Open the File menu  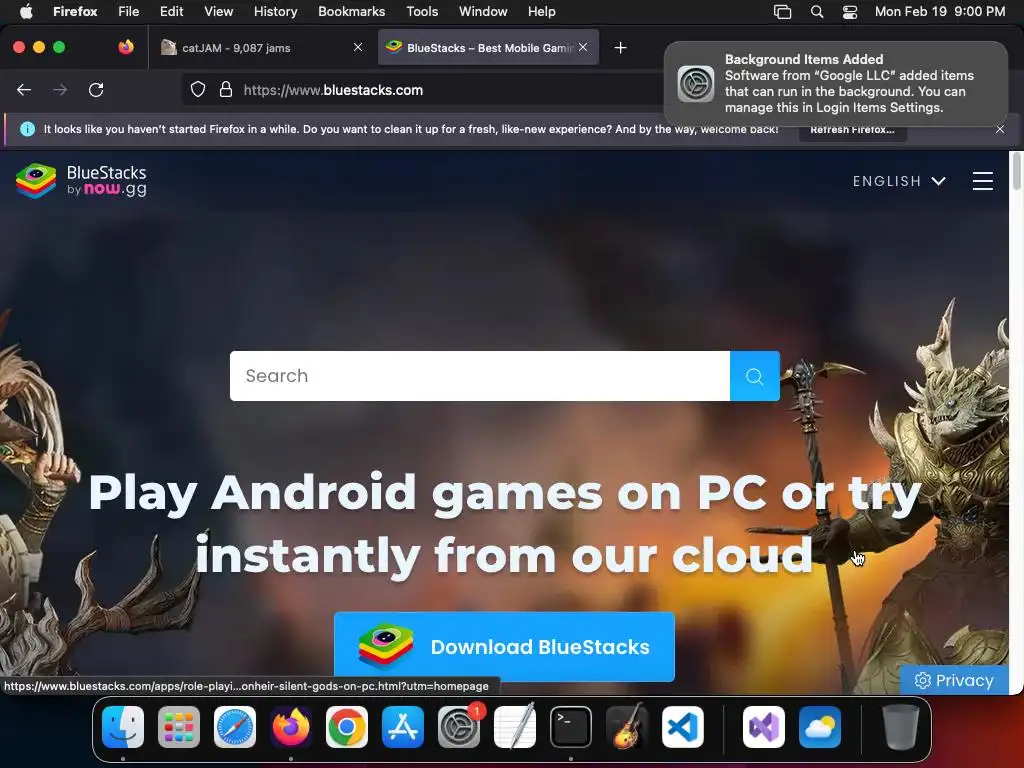[x=129, y=12]
